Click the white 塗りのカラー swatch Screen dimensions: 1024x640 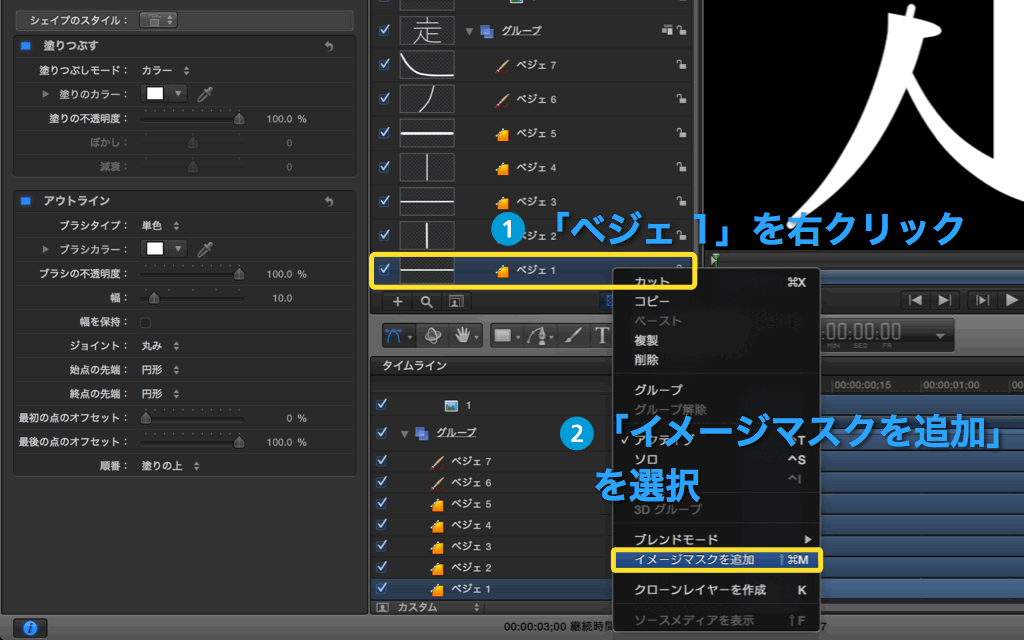pyautogui.click(x=155, y=93)
